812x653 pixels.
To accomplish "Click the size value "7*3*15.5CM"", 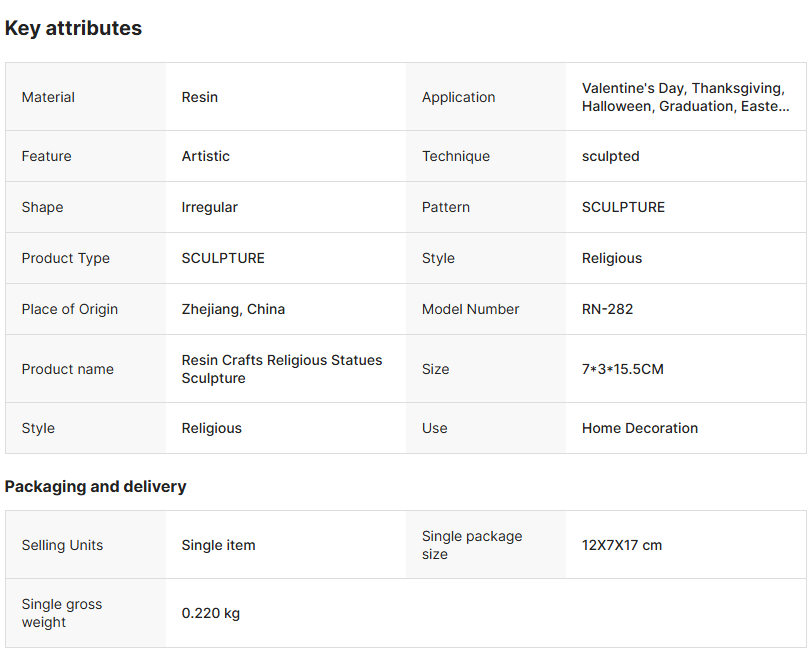I will tap(622, 369).
